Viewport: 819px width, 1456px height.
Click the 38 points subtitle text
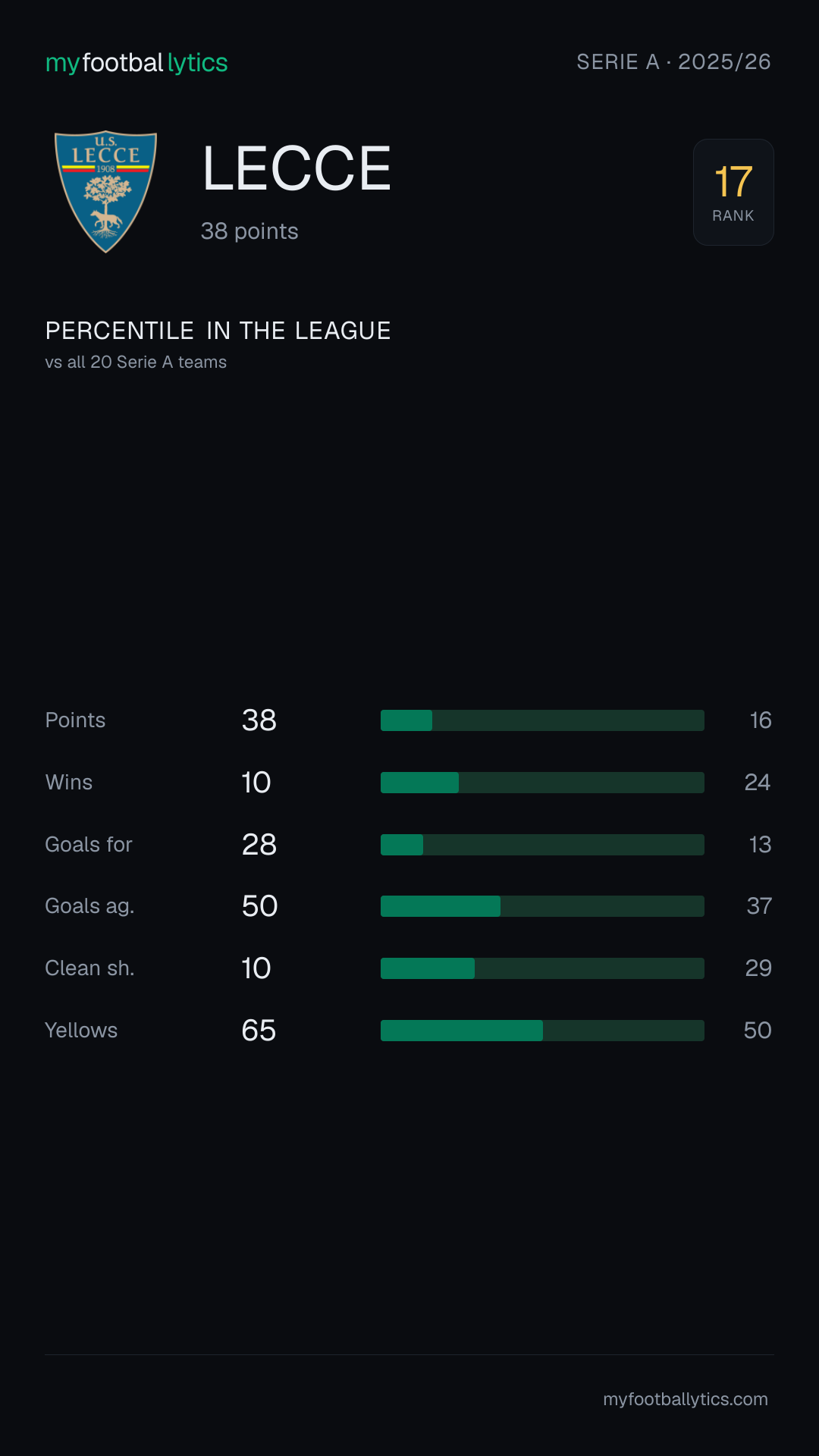249,231
